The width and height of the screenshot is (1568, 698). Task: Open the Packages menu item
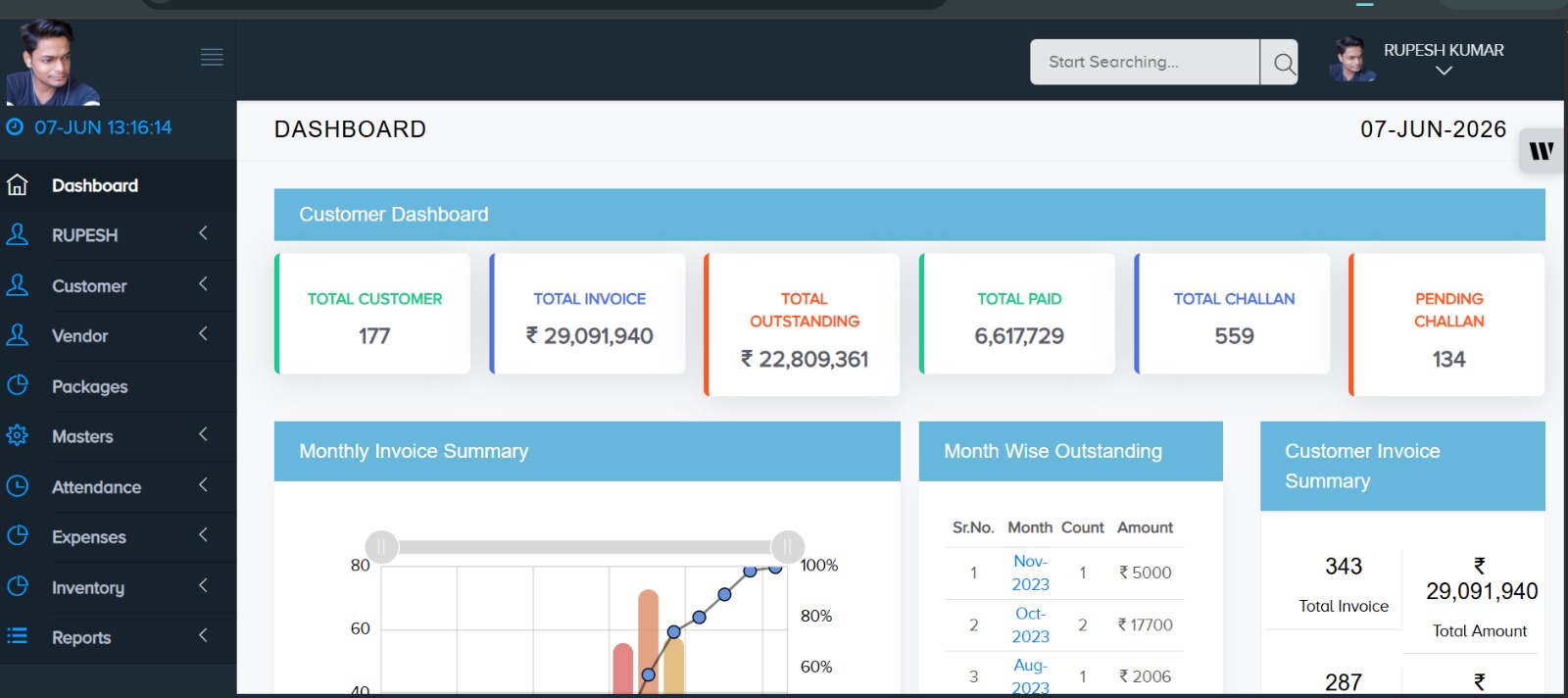[118, 386]
